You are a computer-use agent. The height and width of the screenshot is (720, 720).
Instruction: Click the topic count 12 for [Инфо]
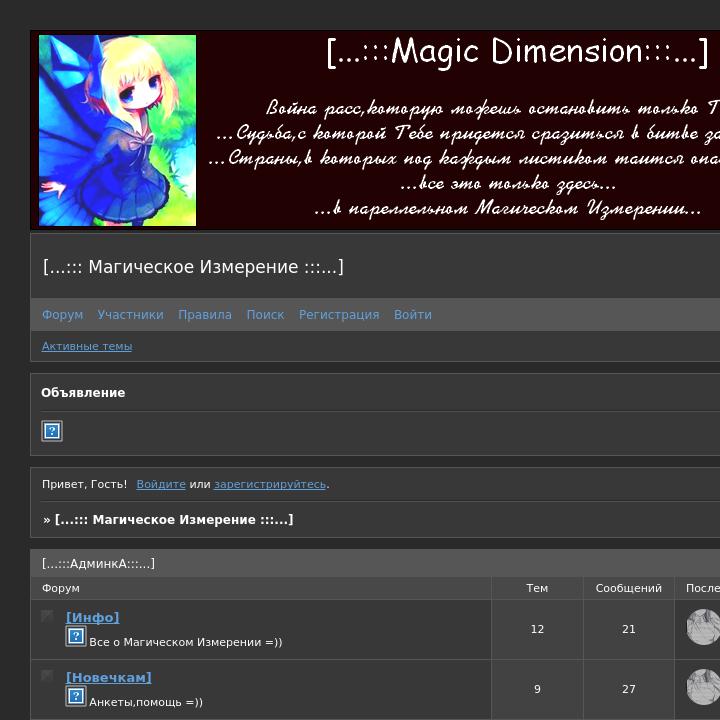pyautogui.click(x=537, y=629)
